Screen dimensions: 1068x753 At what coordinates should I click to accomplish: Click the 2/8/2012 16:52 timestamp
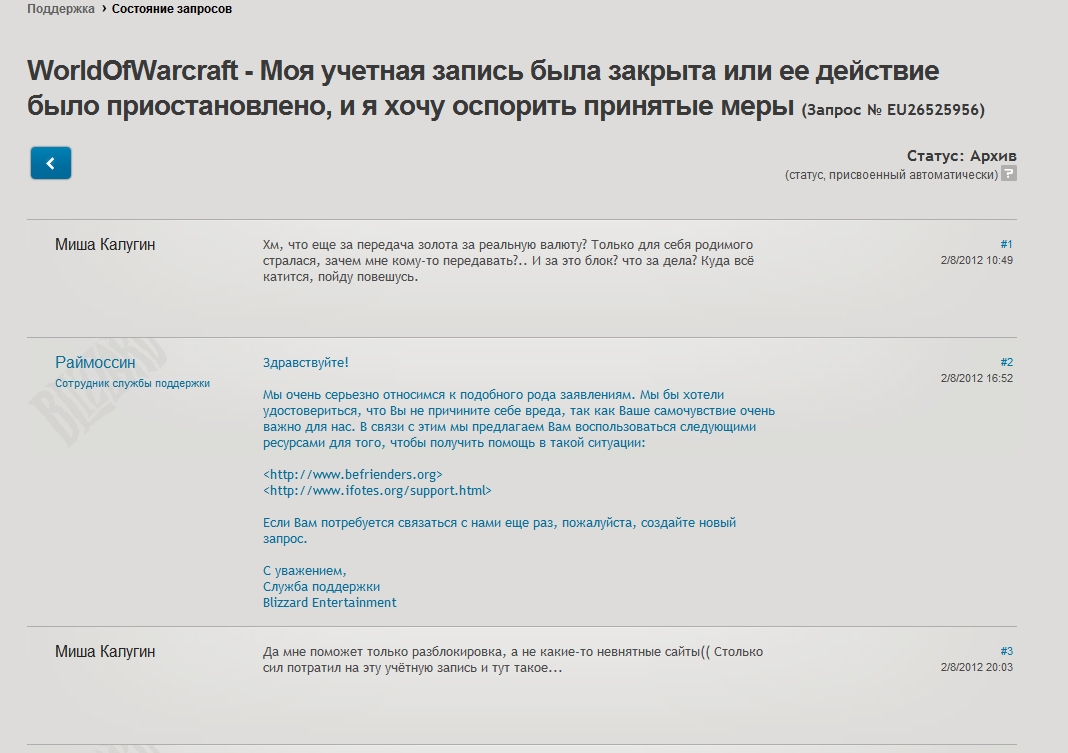[976, 378]
